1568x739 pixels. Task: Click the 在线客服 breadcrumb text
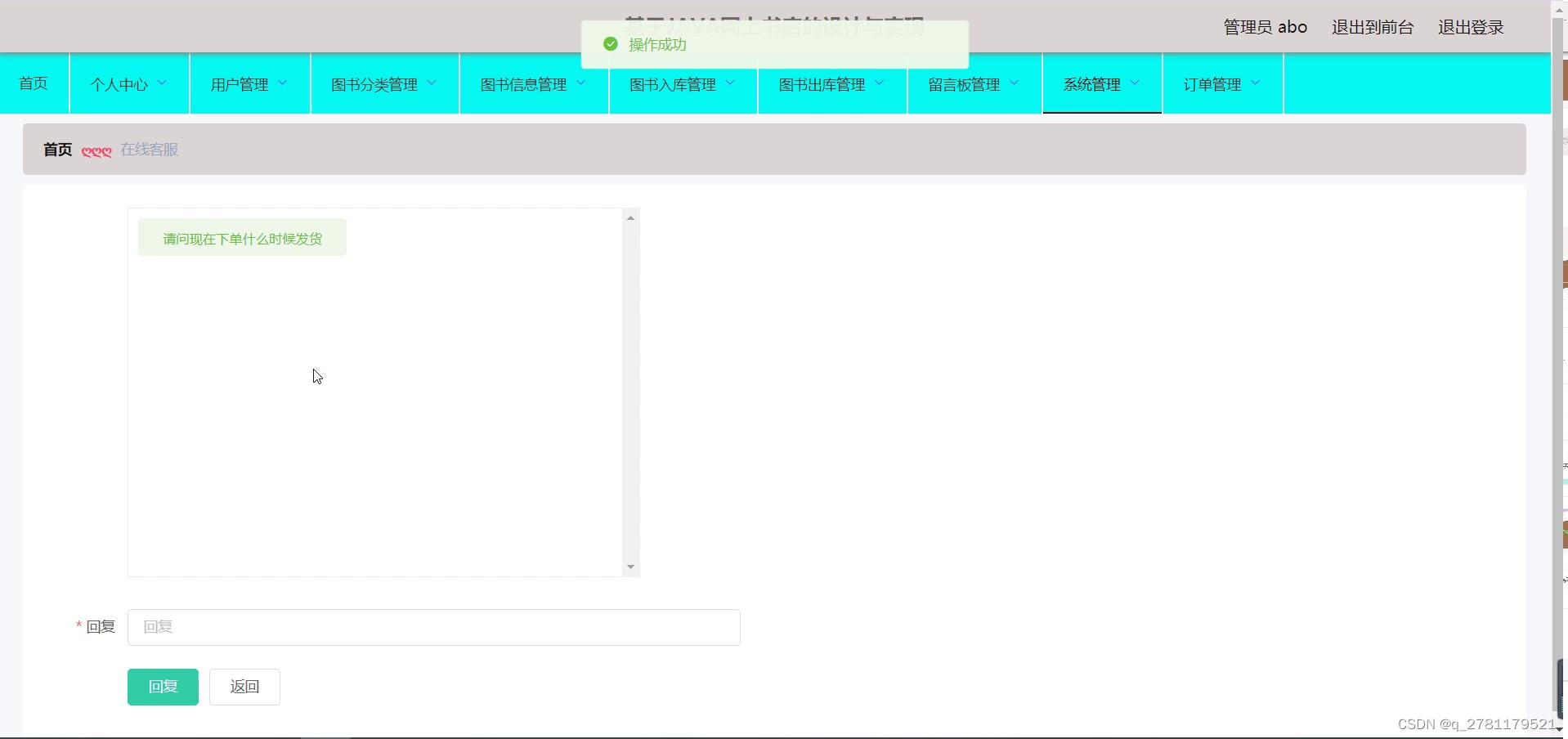pos(150,150)
